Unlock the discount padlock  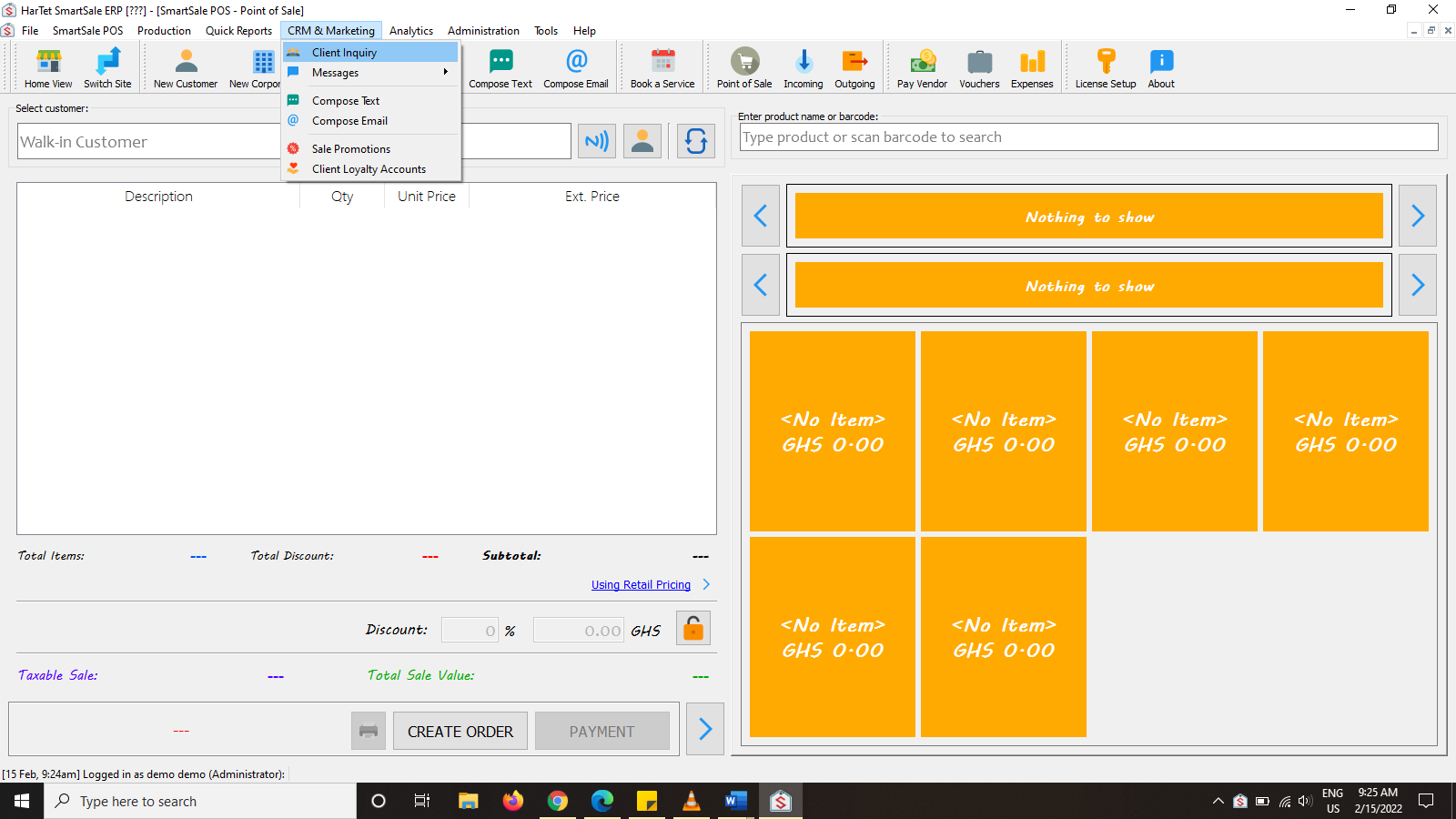point(693,628)
